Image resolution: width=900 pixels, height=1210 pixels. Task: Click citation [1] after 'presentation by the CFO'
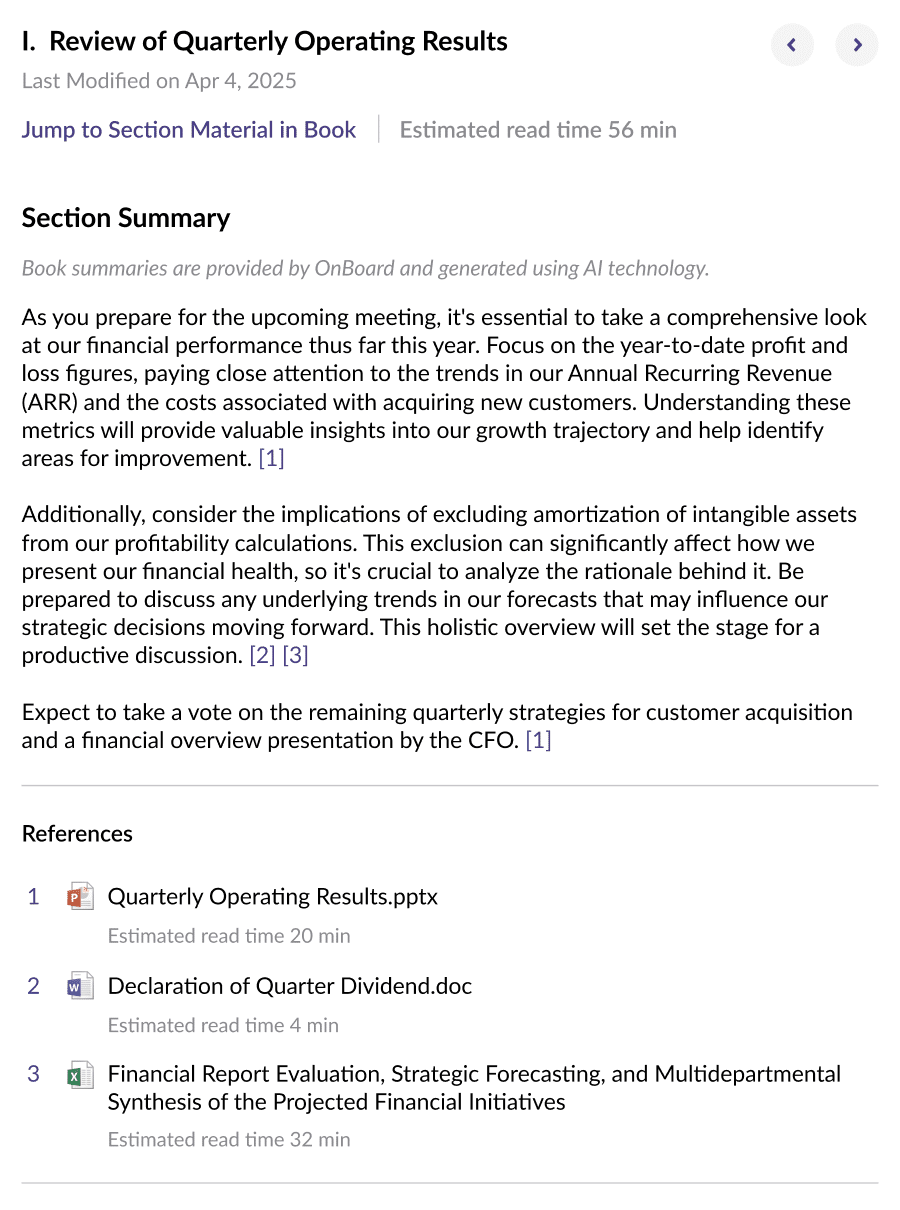click(538, 741)
